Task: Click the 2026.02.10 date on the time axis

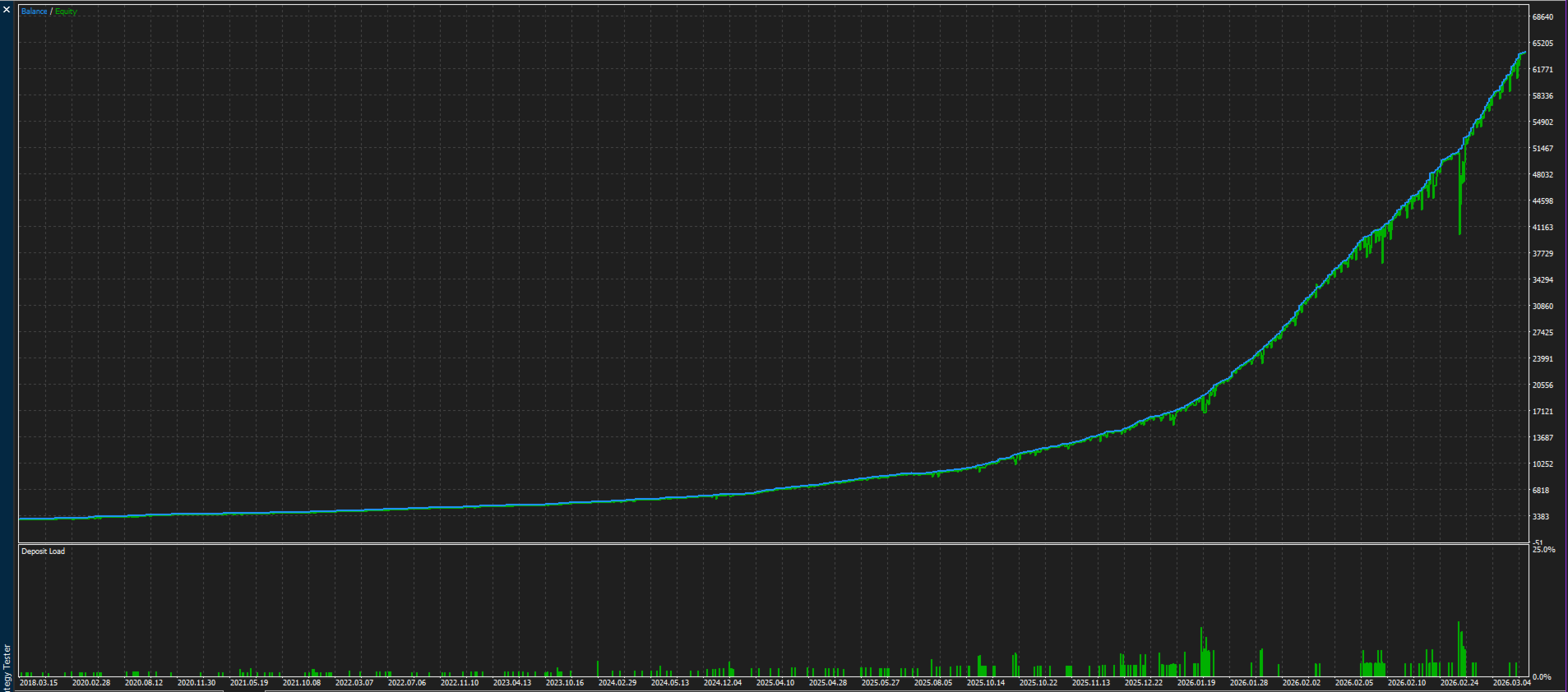Action: [1407, 683]
